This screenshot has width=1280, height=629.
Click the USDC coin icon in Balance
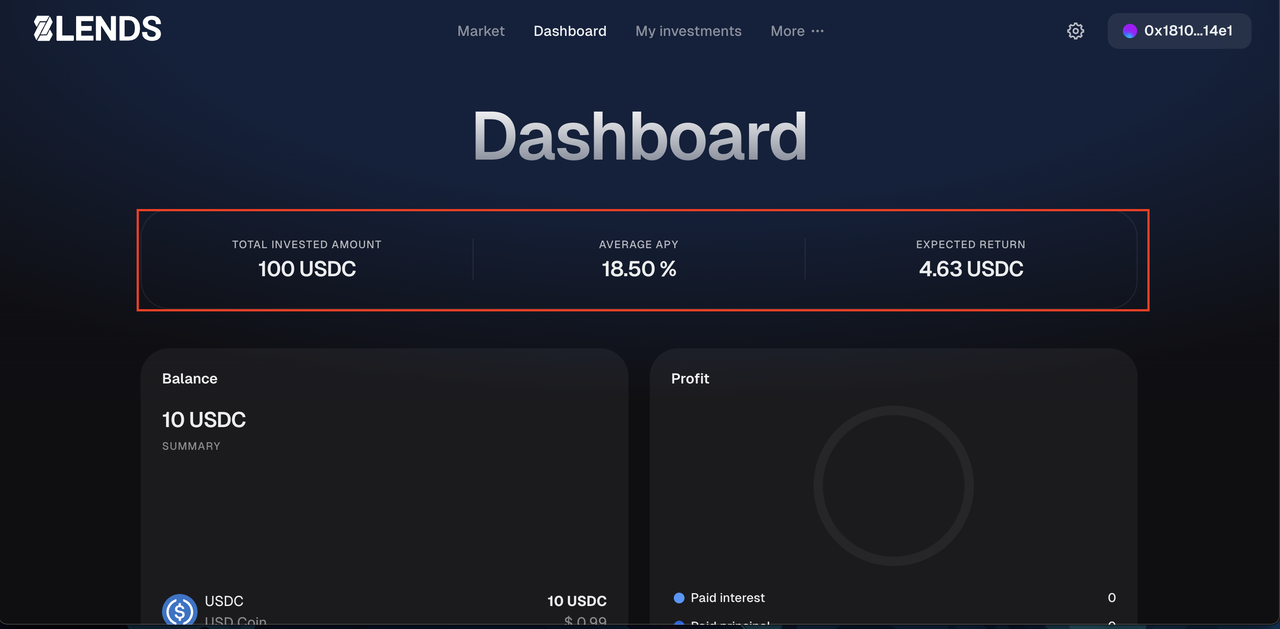point(180,610)
